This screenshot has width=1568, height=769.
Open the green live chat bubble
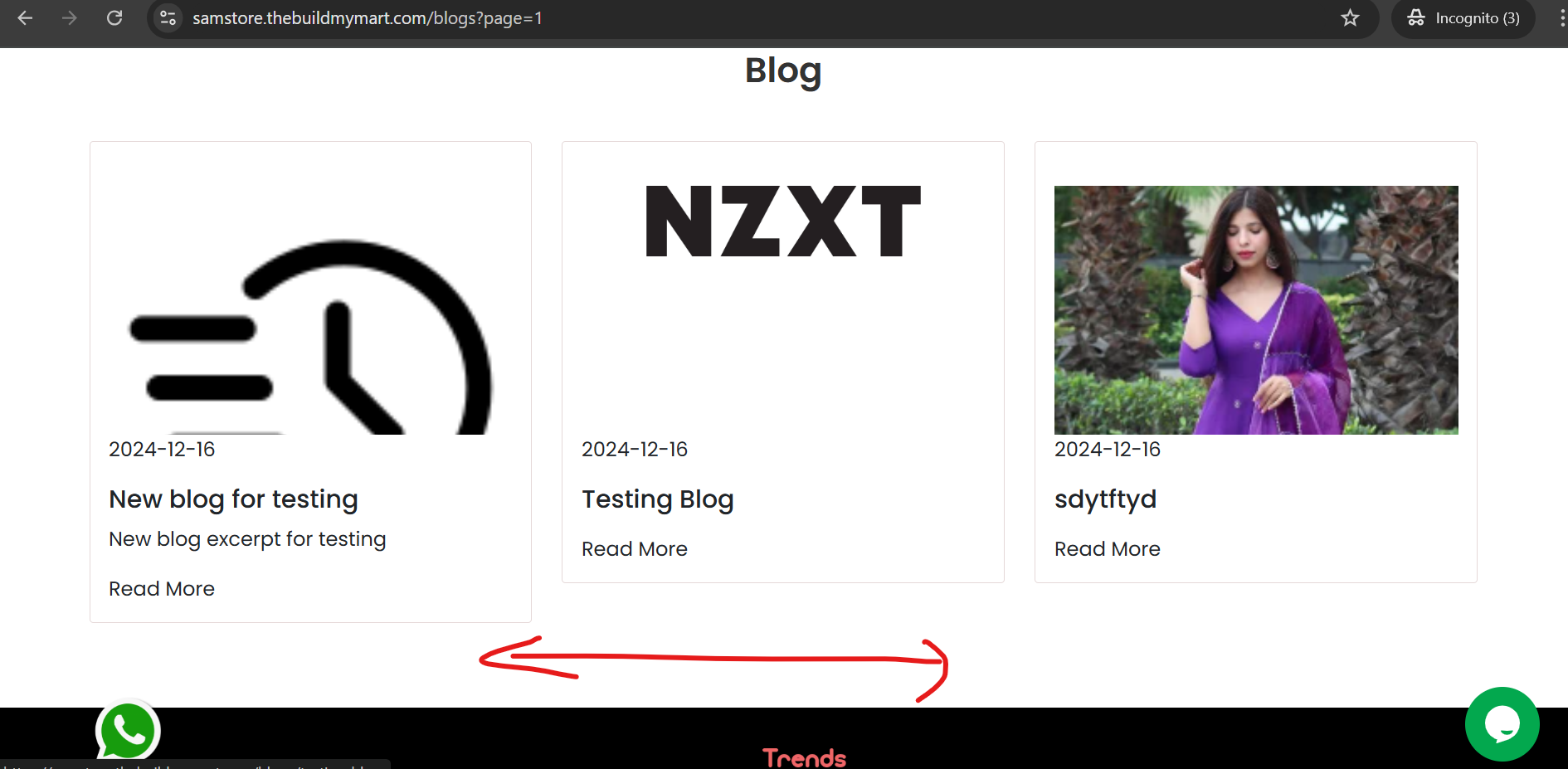[x=1502, y=724]
